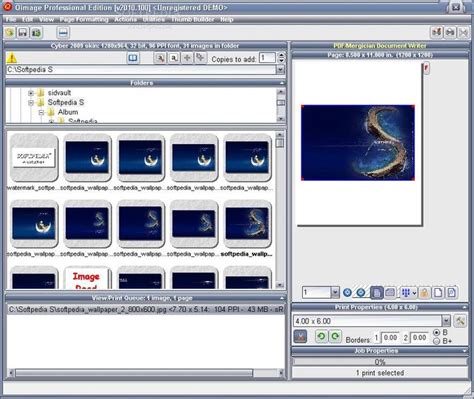Click the orange padlock icon under page preview
This screenshot has height=399, width=474.
coord(424,293)
